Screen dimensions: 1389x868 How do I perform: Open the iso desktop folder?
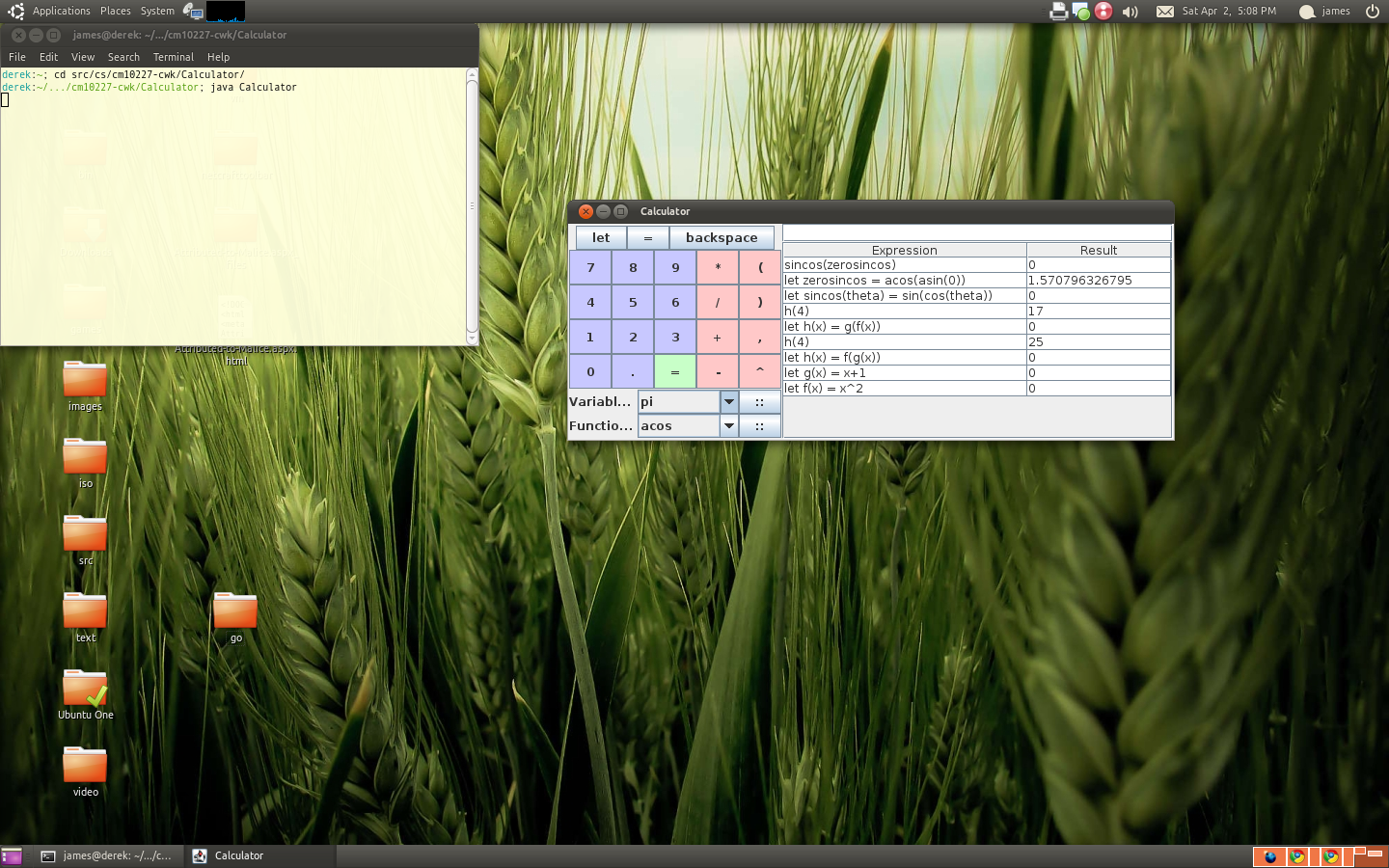[85, 457]
